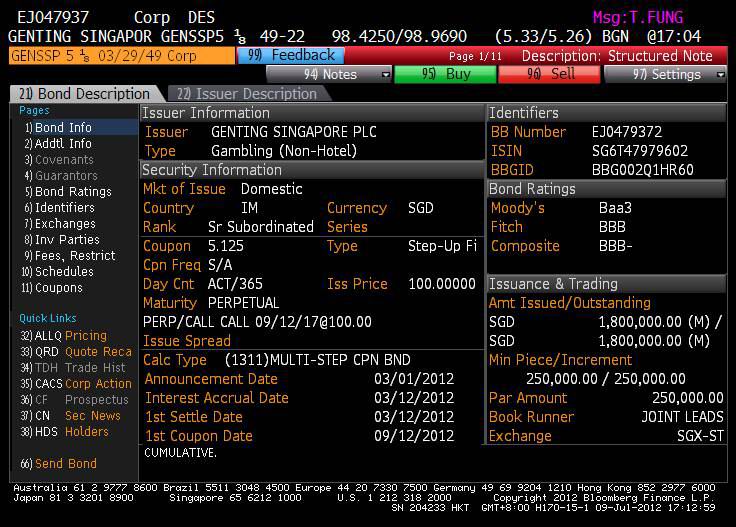
Task: Open Coupons page
Action: click(52, 287)
